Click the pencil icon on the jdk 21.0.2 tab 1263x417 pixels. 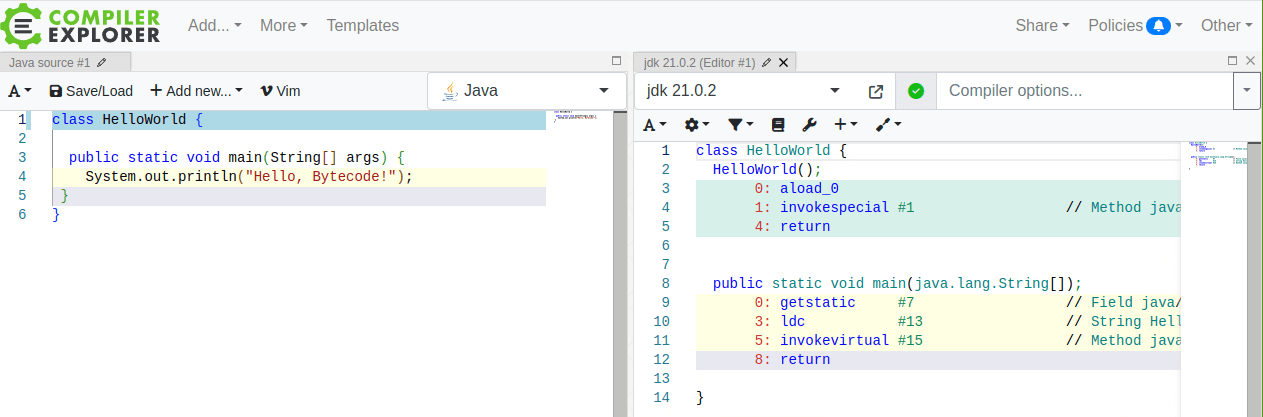click(767, 62)
